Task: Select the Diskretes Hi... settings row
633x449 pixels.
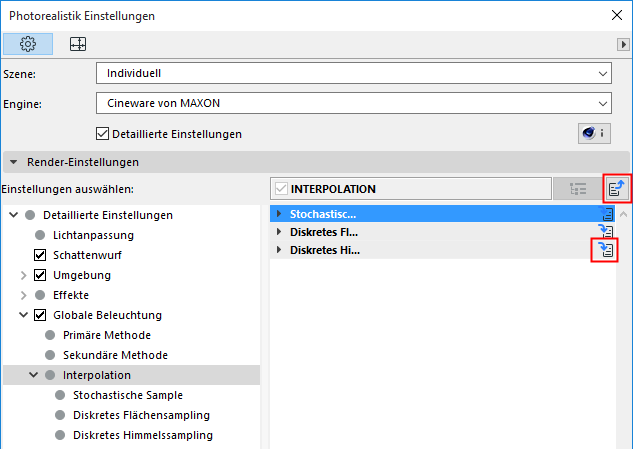Action: click(x=442, y=250)
